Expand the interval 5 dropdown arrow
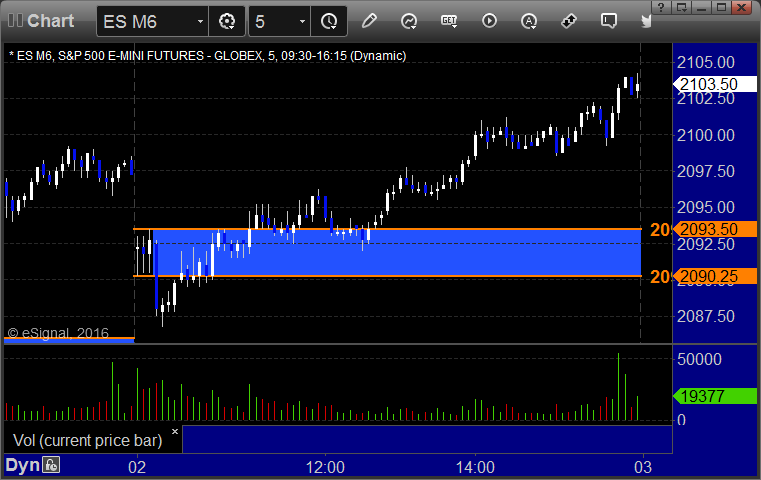761x480 pixels. pyautogui.click(x=302, y=22)
